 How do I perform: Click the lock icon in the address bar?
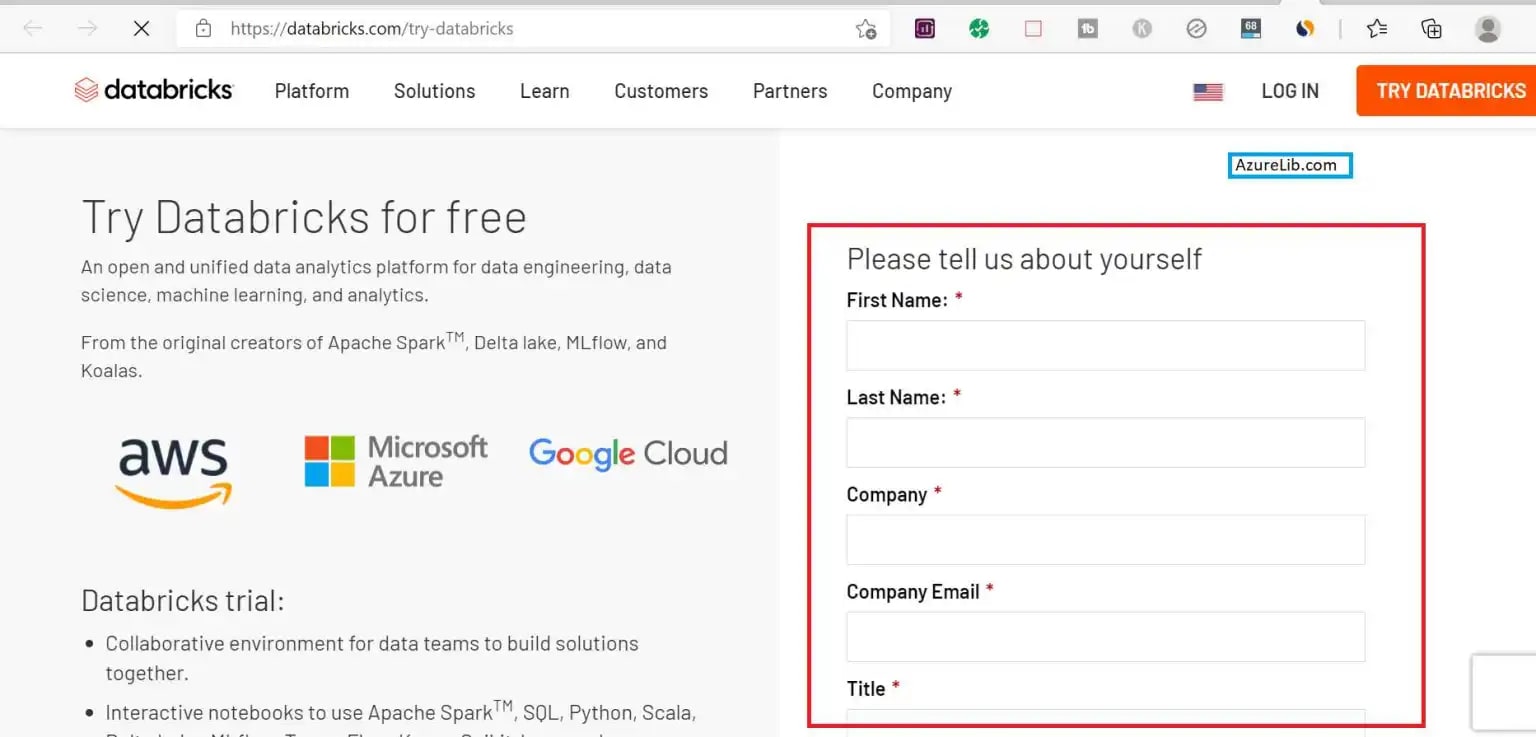[x=203, y=29]
